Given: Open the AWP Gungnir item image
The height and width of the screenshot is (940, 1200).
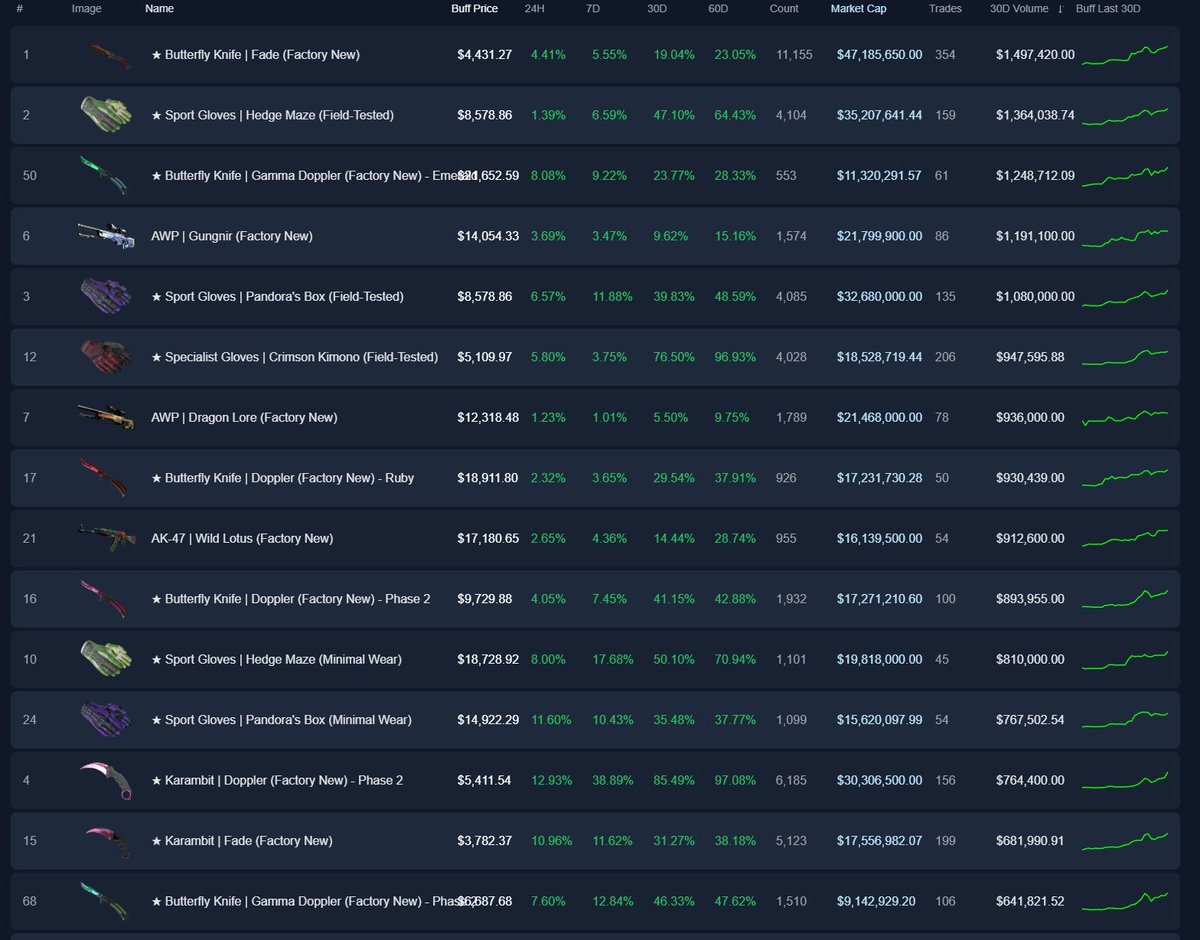Looking at the screenshot, I should point(105,236).
